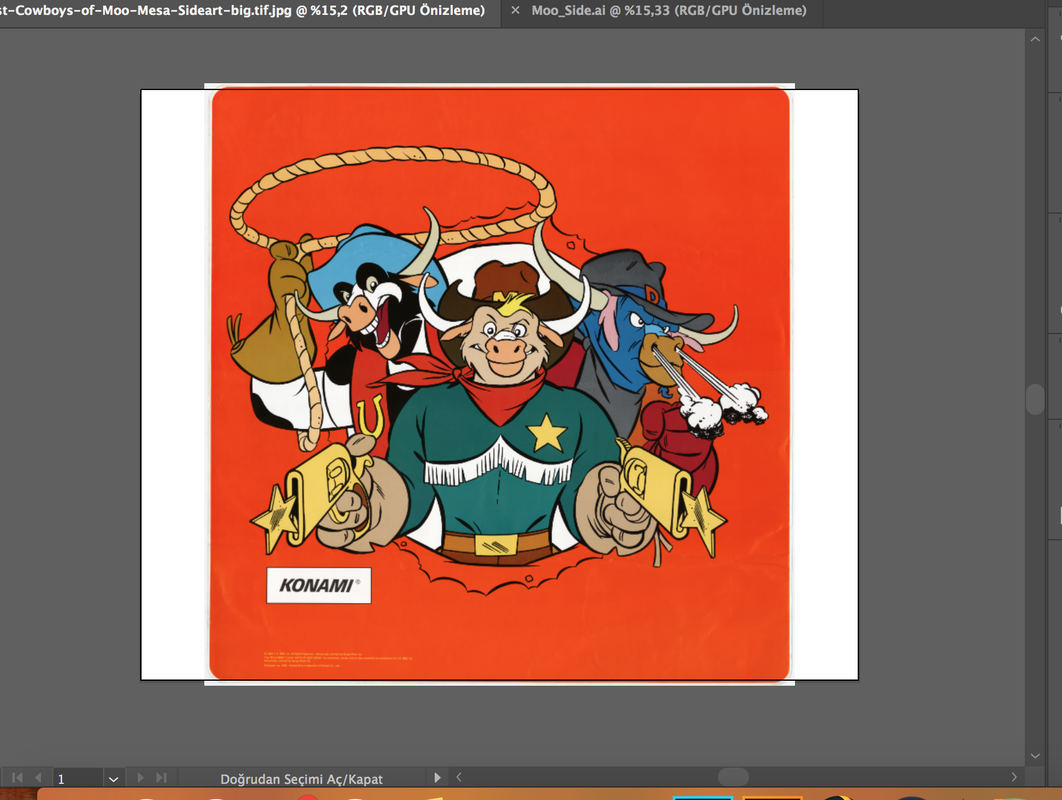Open the artboard number dropdown
The height and width of the screenshot is (800, 1062).
point(113,778)
